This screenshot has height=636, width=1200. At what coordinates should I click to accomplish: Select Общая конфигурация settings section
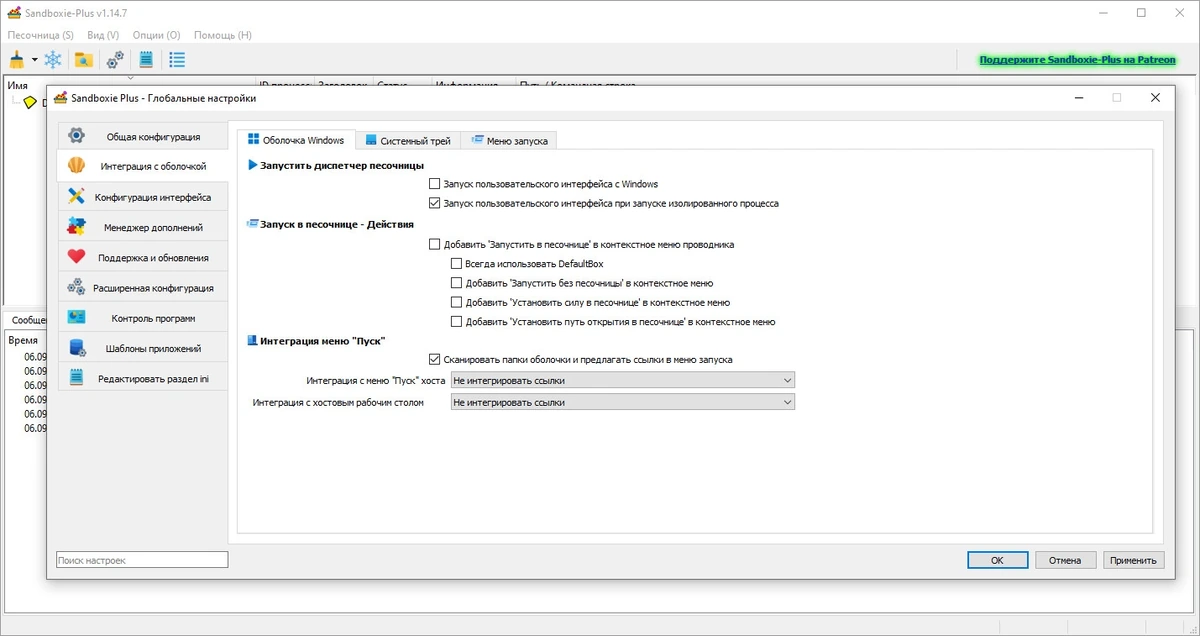[142, 136]
